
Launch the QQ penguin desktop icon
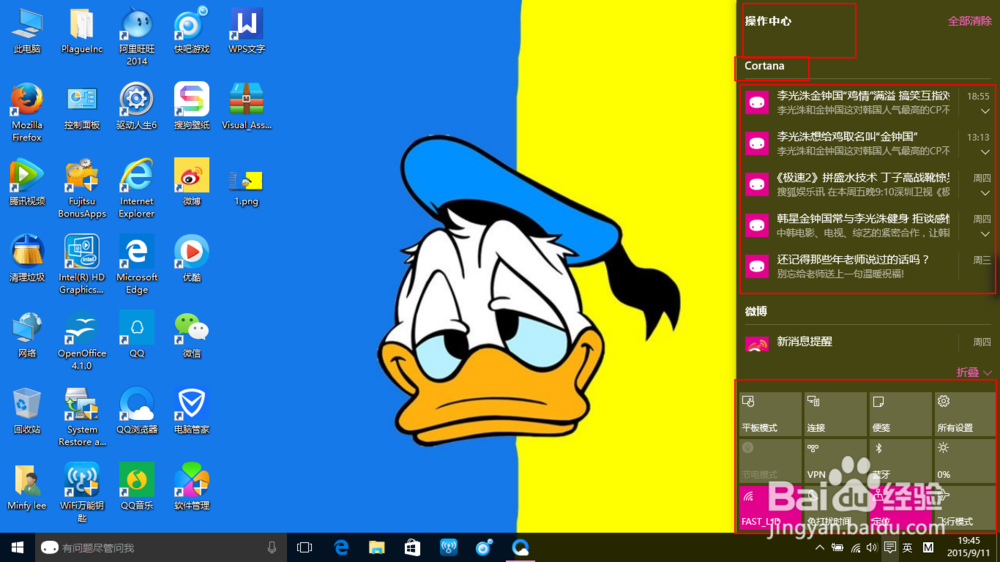(136, 334)
